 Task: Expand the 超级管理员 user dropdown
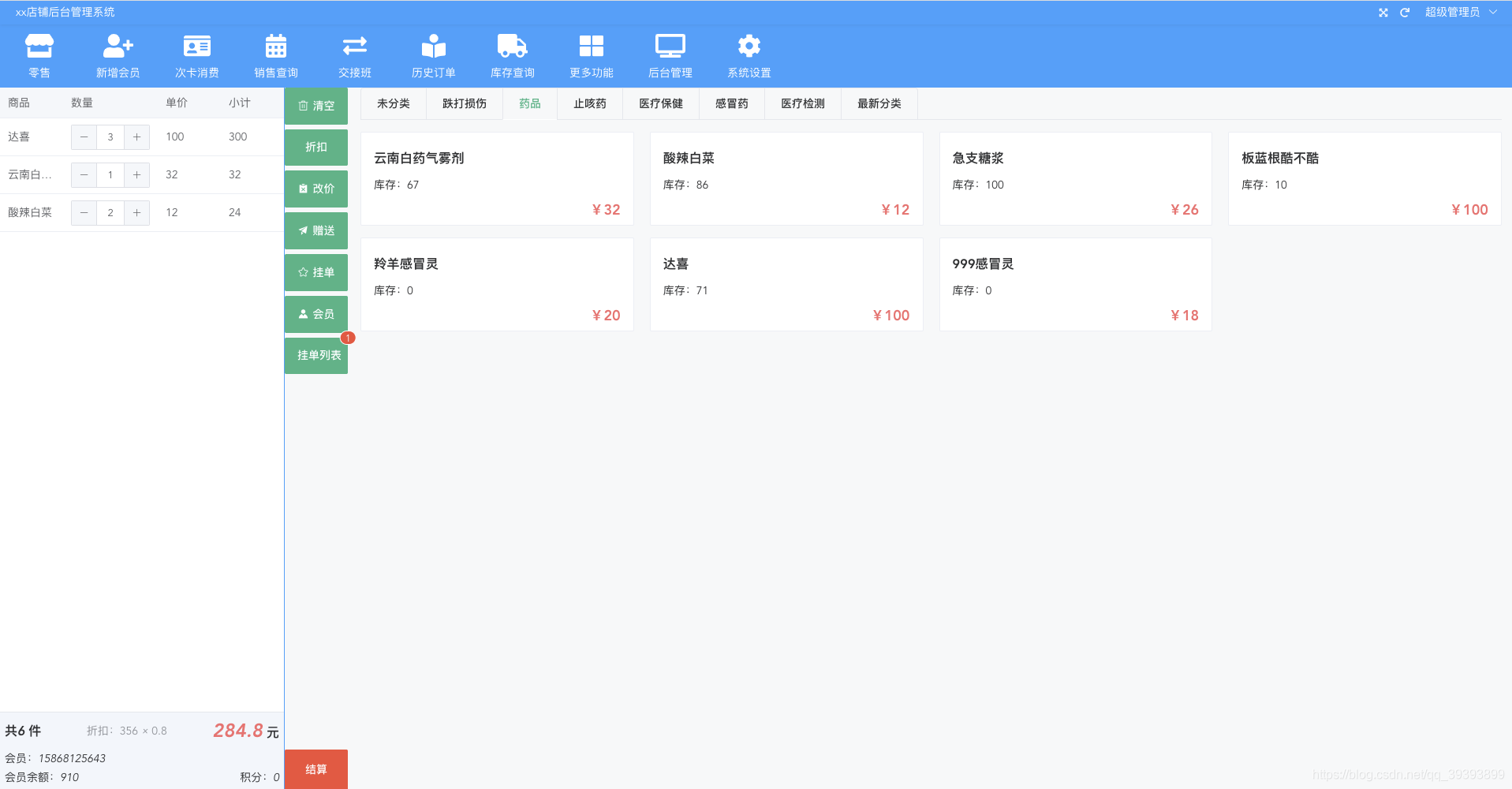tap(1461, 12)
